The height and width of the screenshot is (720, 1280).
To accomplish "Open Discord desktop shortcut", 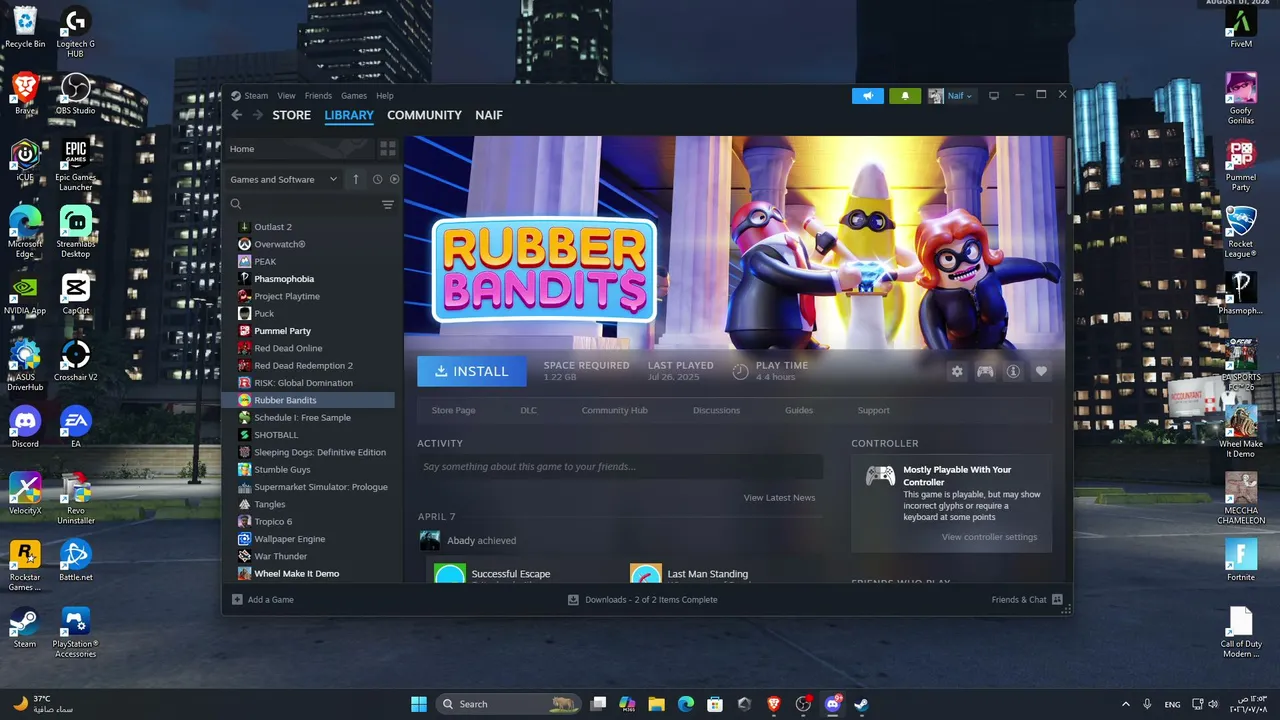I will click(25, 427).
